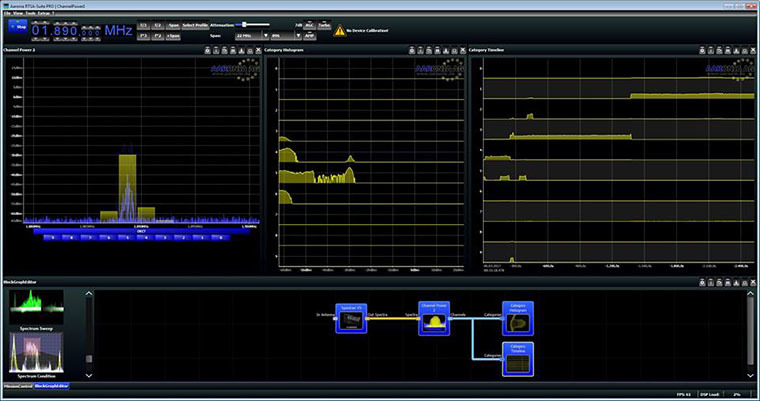Viewport: 760px width, 401px height.
Task: Click the floppy-disk save icon in Channel Power 2 header
Action: click(x=233, y=50)
